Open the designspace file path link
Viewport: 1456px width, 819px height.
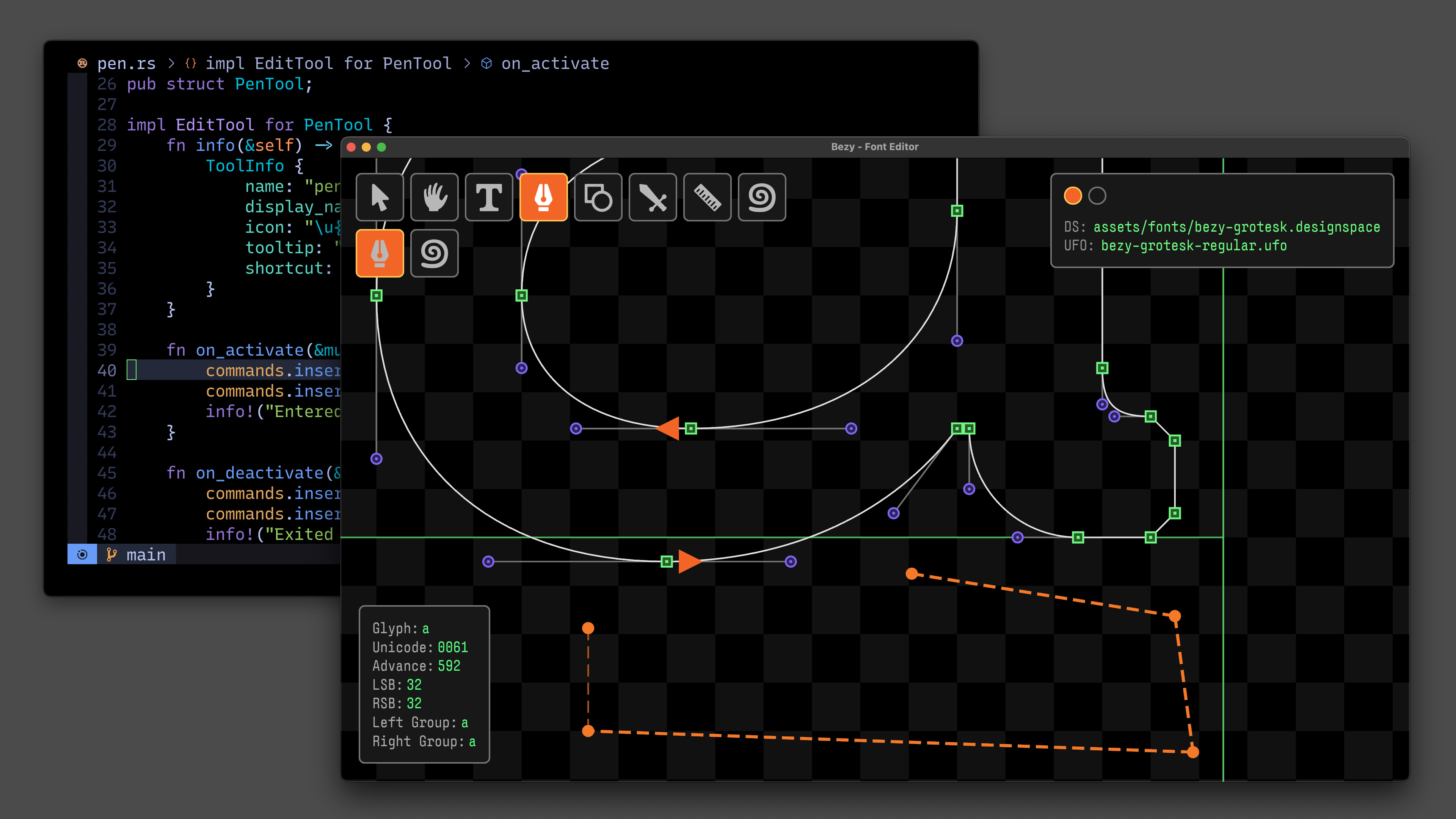pos(1237,227)
